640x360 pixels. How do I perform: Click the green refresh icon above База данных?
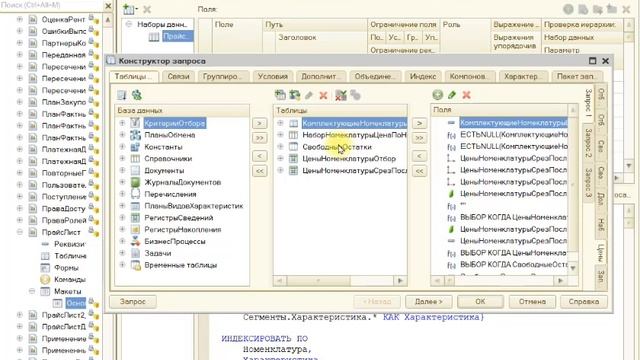tap(137, 95)
